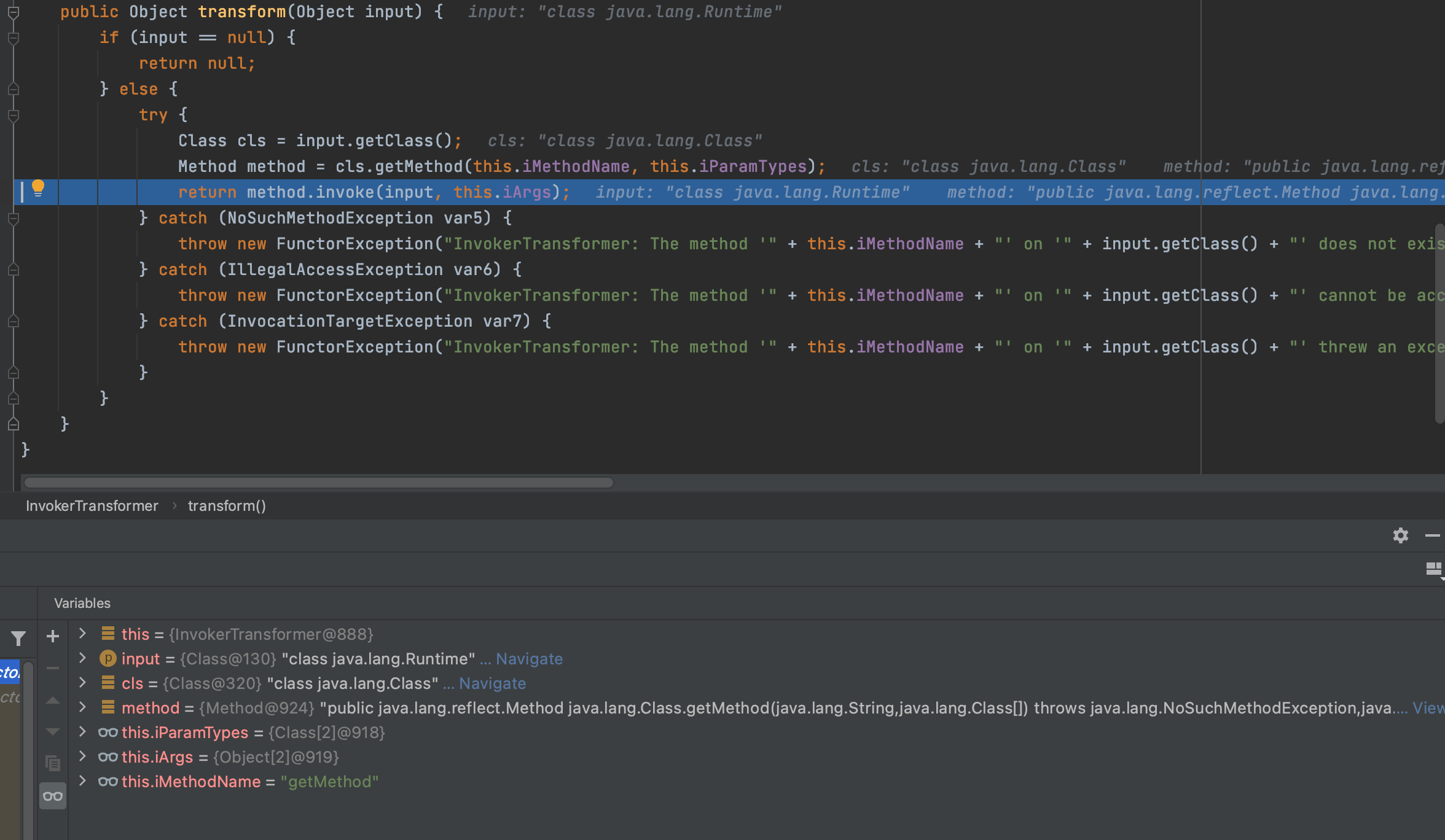Click watch glasses icon beside this.iArgs

click(x=108, y=757)
